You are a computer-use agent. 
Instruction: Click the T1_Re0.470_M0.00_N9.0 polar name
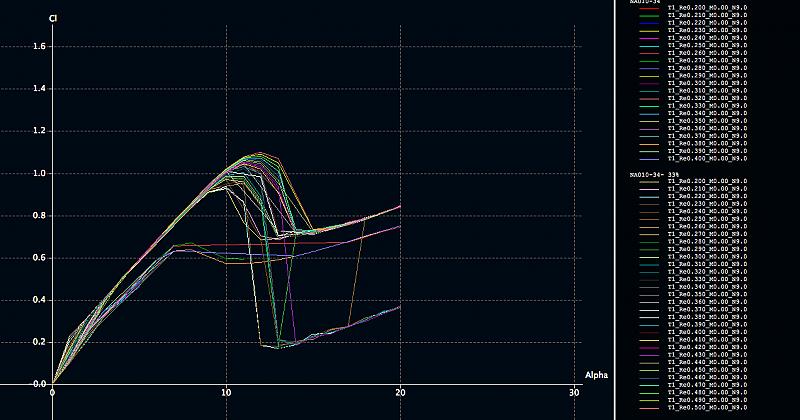coord(707,385)
